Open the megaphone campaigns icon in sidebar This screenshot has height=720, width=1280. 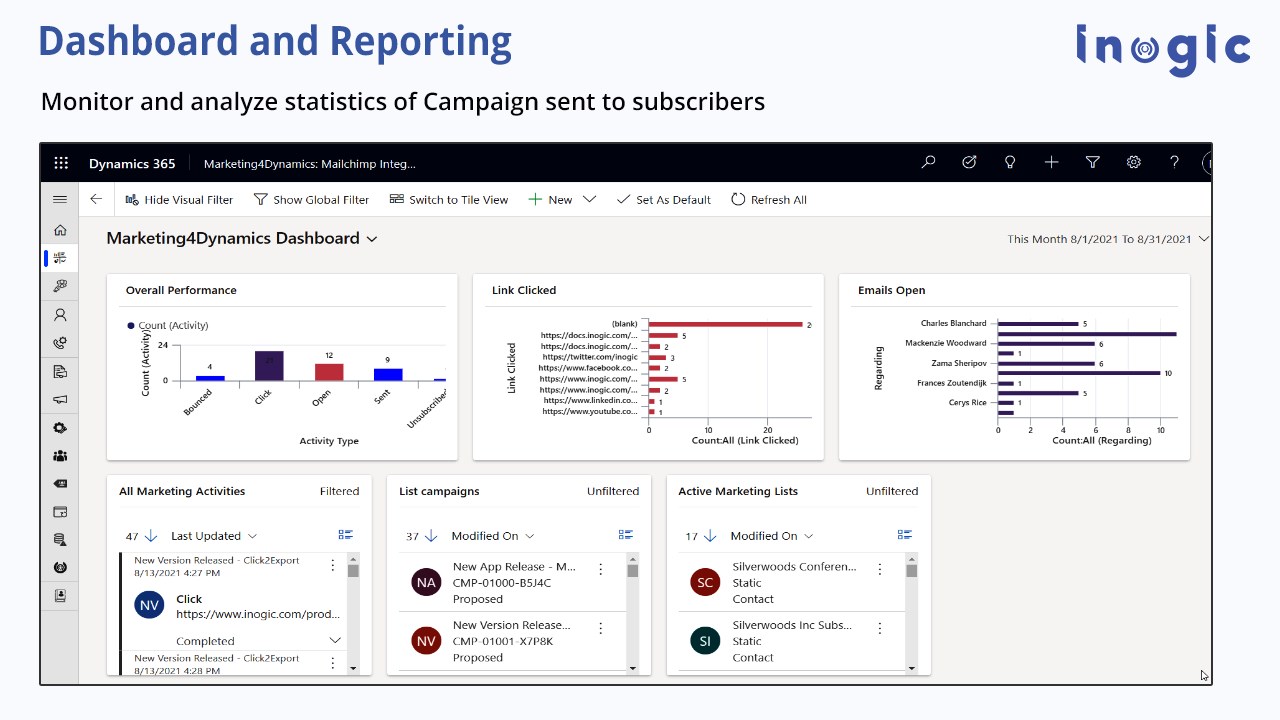point(60,400)
